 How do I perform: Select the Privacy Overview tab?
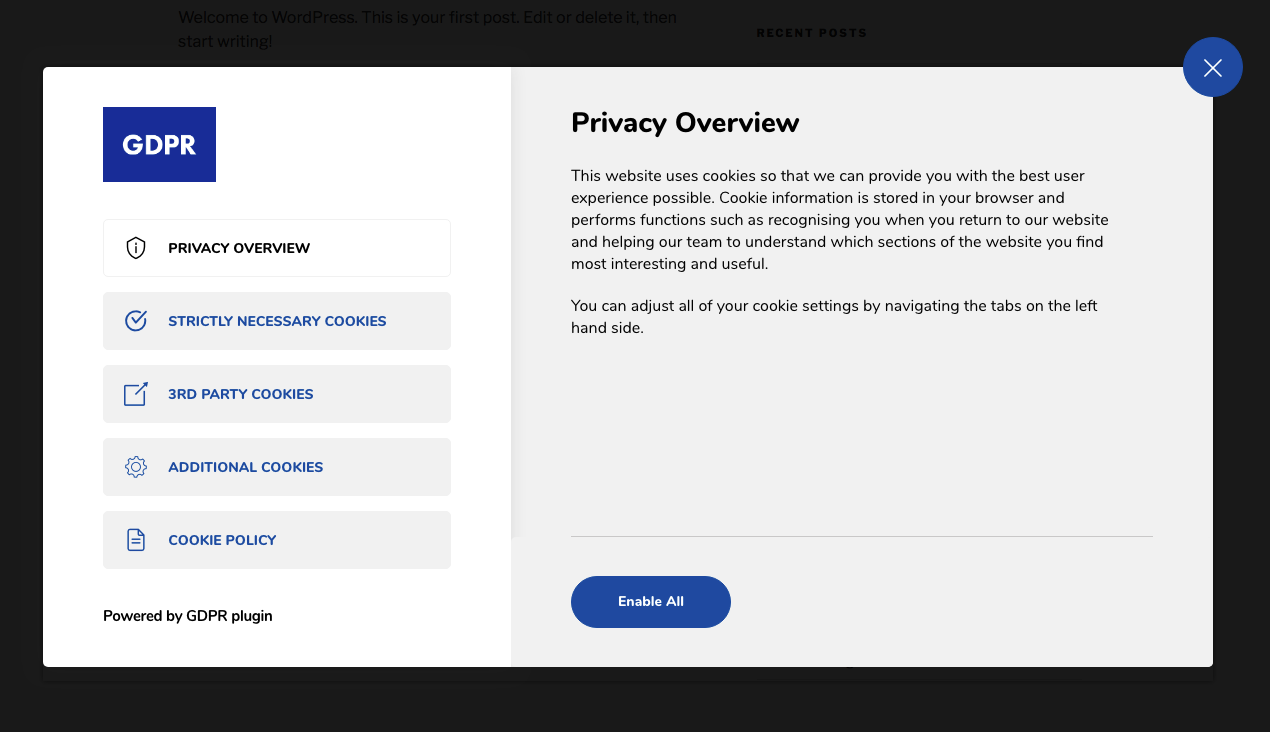click(239, 248)
